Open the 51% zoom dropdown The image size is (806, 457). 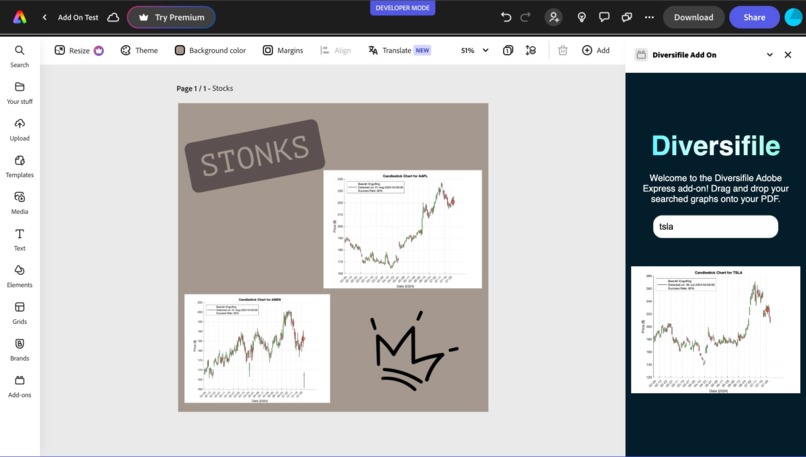point(474,50)
